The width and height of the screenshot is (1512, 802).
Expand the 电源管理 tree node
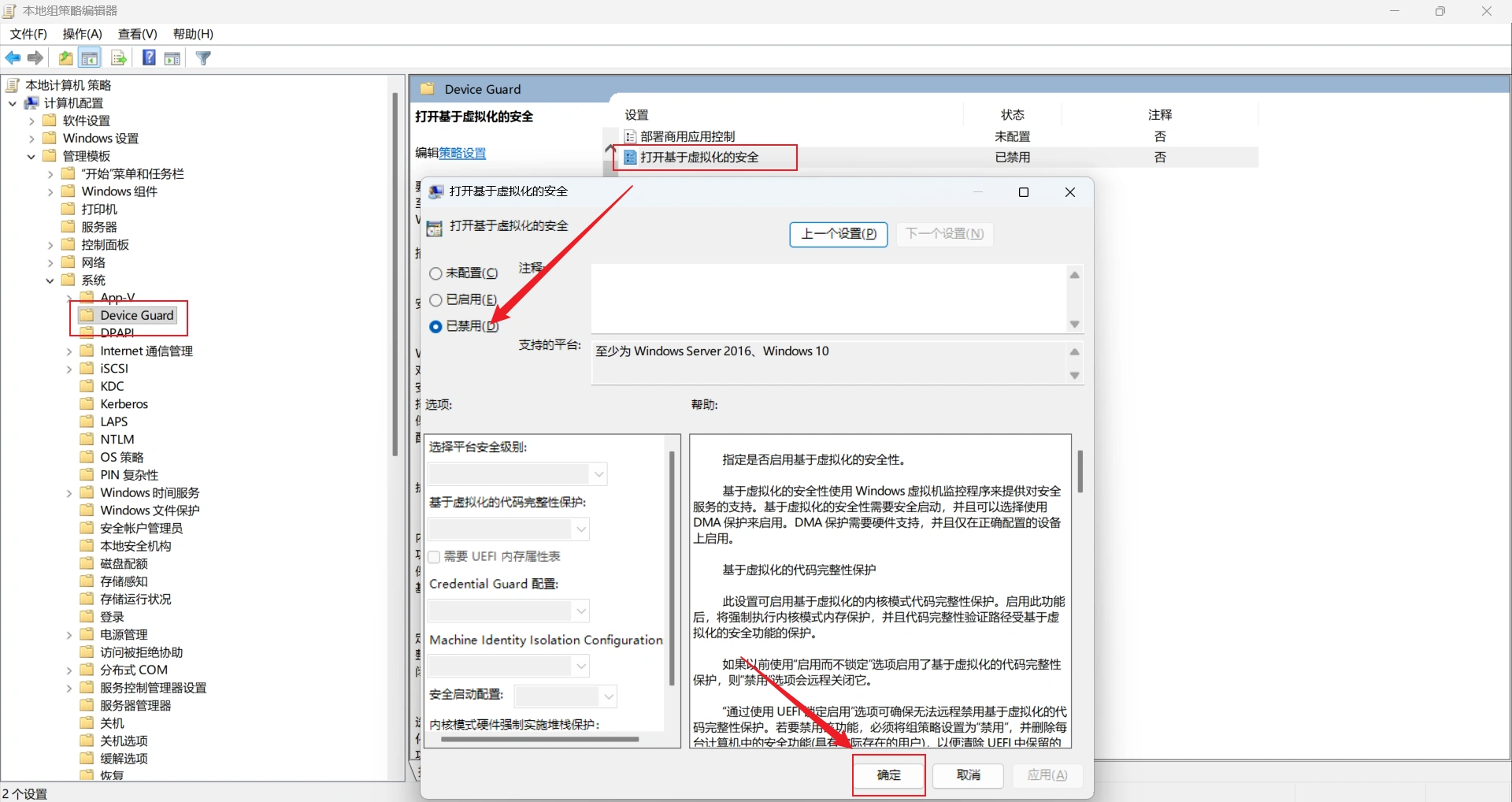(x=69, y=635)
